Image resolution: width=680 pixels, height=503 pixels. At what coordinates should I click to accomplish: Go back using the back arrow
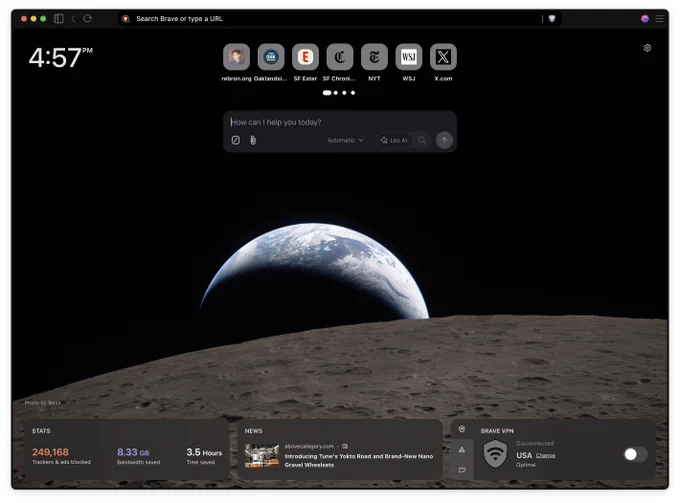coord(73,19)
